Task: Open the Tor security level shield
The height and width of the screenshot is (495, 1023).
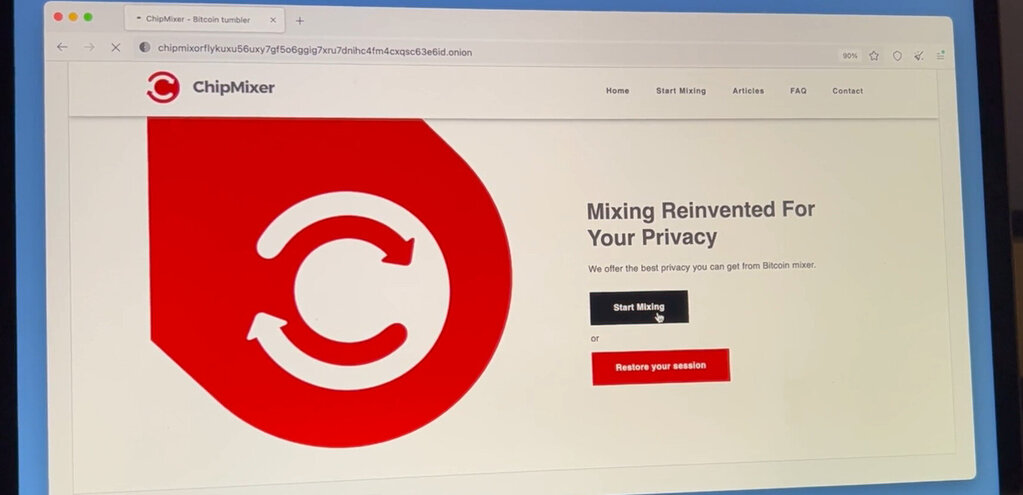Action: pyautogui.click(x=897, y=56)
